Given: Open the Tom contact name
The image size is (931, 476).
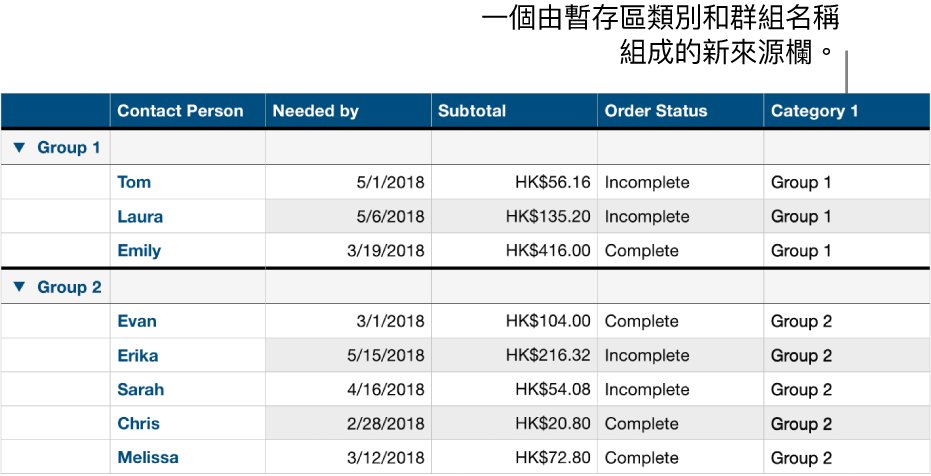Looking at the screenshot, I should pyautogui.click(x=134, y=182).
